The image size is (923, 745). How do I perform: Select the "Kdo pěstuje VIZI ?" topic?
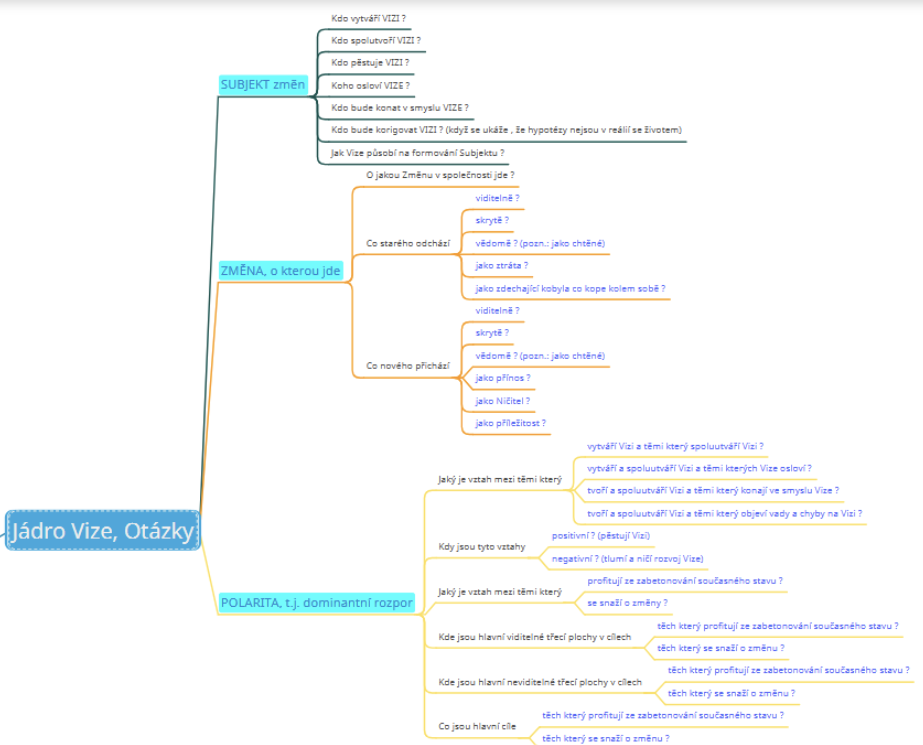click(370, 62)
